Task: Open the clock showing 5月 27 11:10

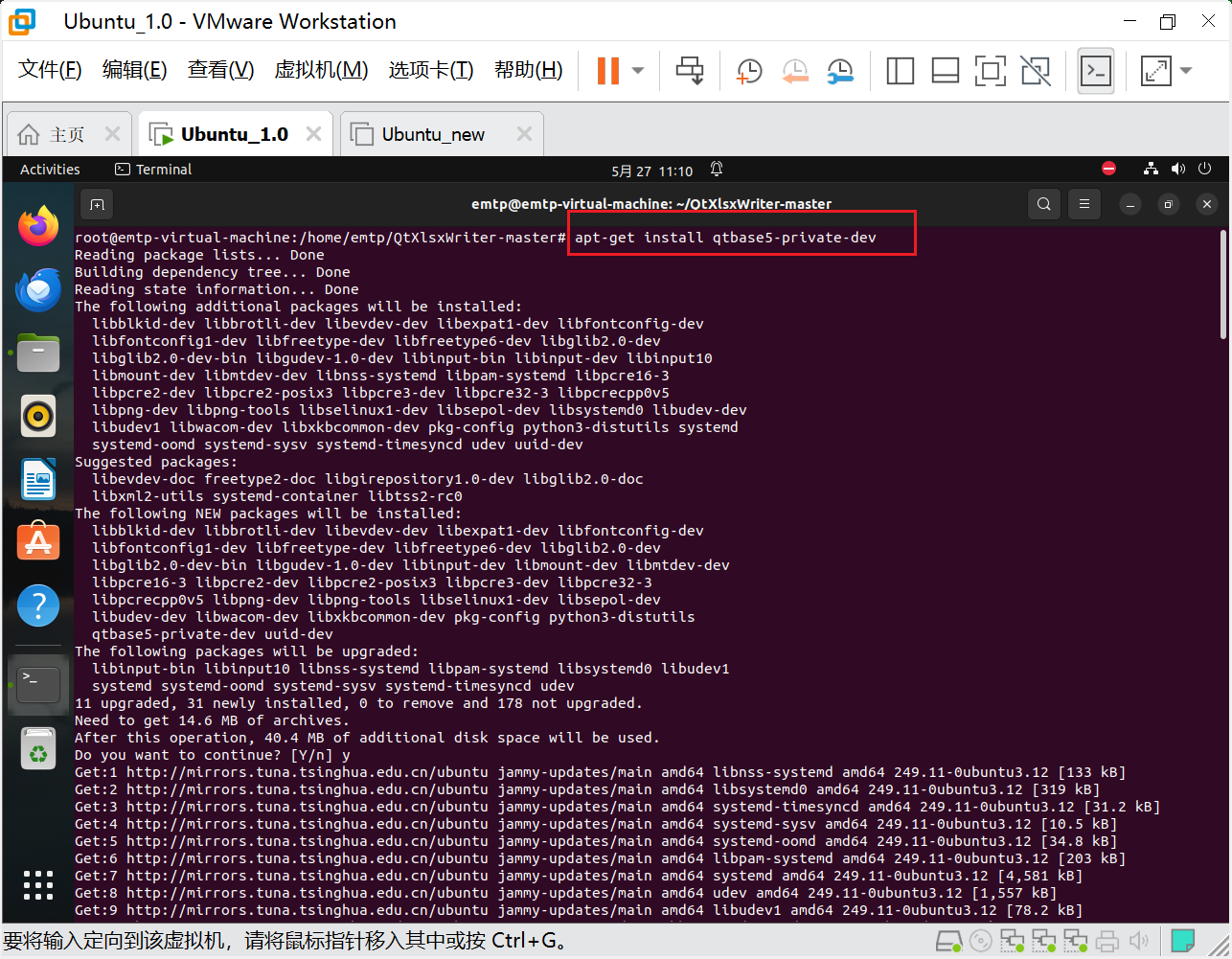Action: point(651,171)
